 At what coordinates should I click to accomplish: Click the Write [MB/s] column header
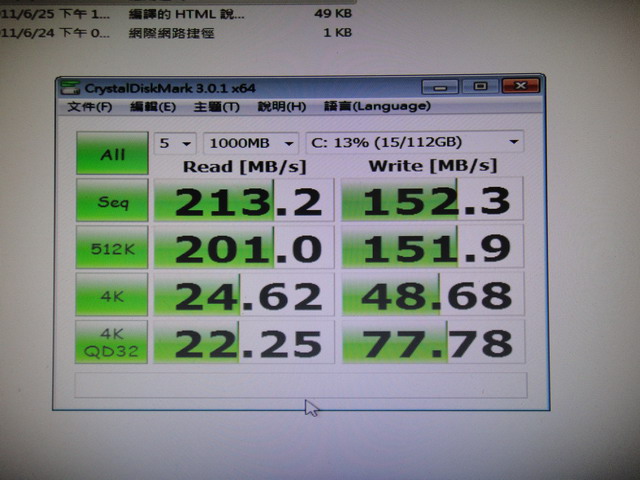click(x=433, y=166)
